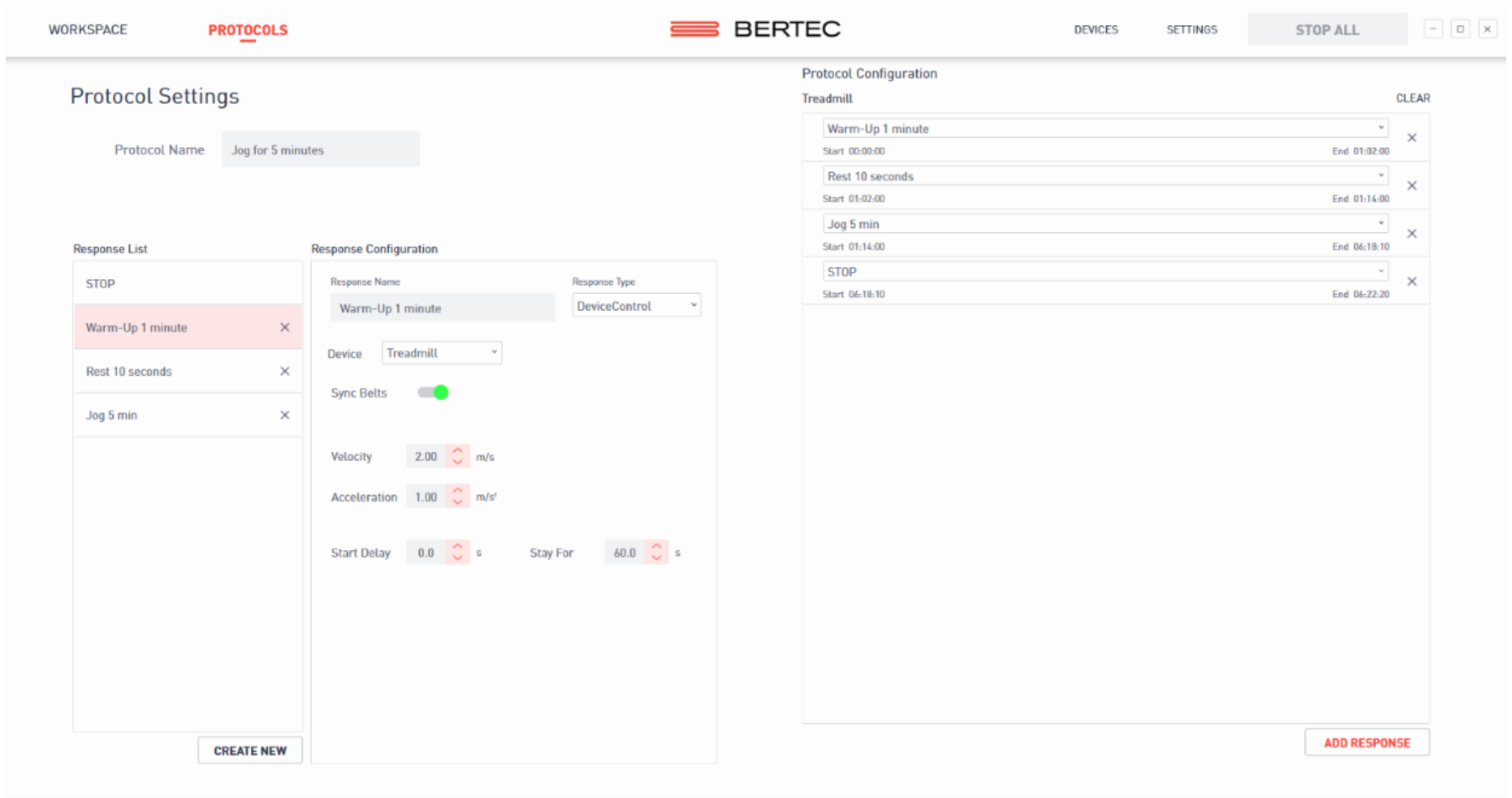
Task: Remove "Rest 10 seconds" from the Response List
Action: point(285,370)
